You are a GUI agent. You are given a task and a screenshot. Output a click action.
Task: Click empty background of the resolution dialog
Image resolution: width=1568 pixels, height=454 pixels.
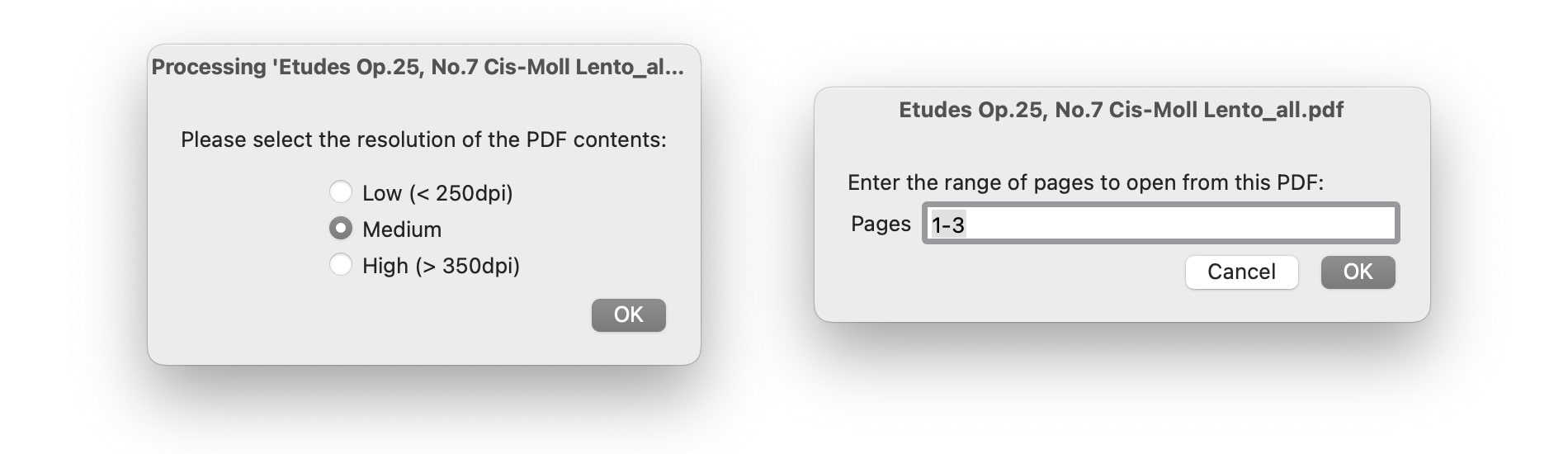(x=239, y=322)
